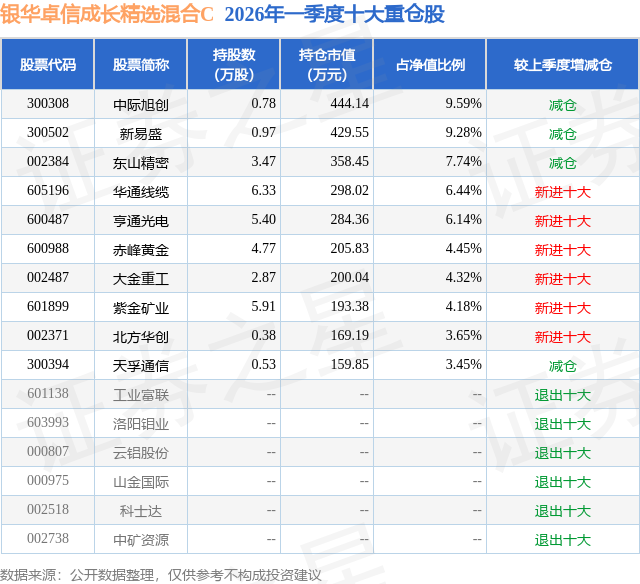This screenshot has height=584, width=640.
Task: Click 新进十大 in the 紫金矿业 row
Action: 563,308
